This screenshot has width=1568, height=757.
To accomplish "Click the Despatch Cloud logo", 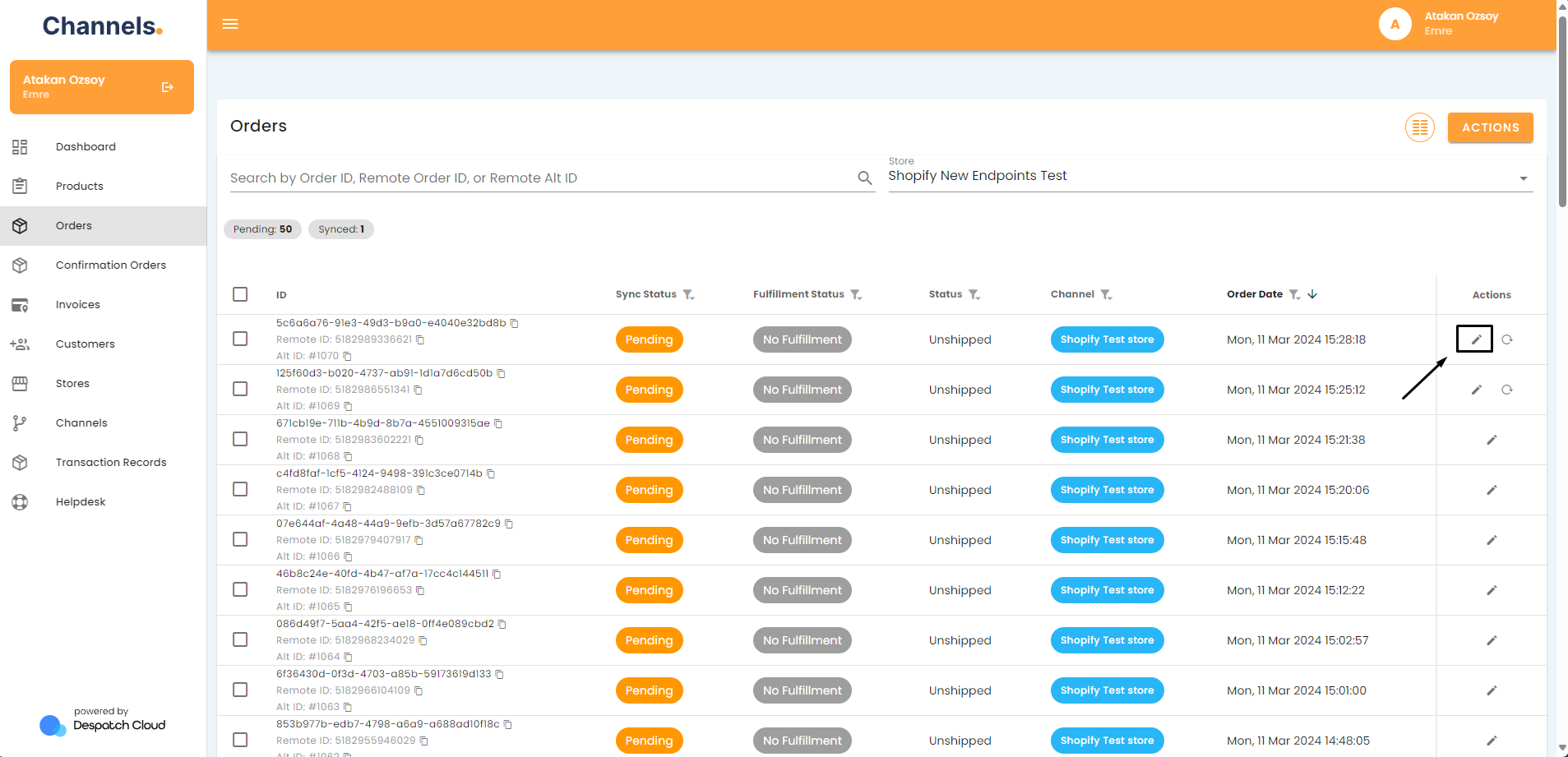I will [x=103, y=723].
